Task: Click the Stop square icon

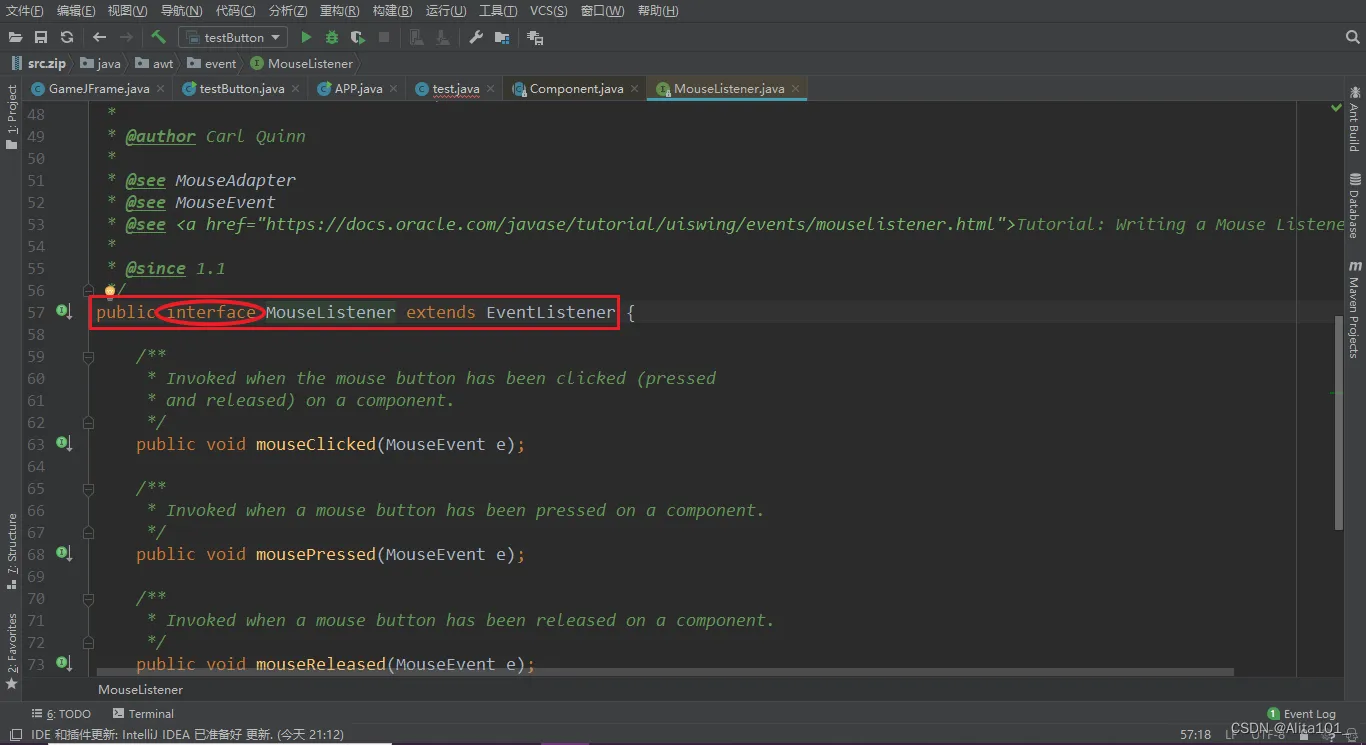Action: (x=384, y=37)
